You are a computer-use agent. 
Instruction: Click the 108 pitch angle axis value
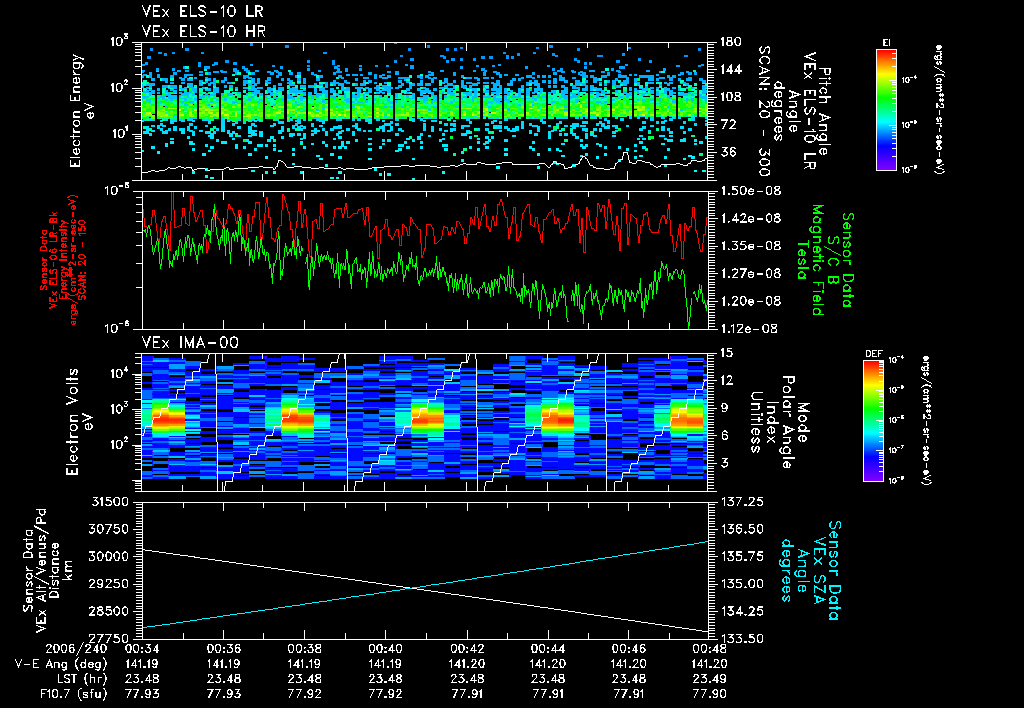click(731, 97)
